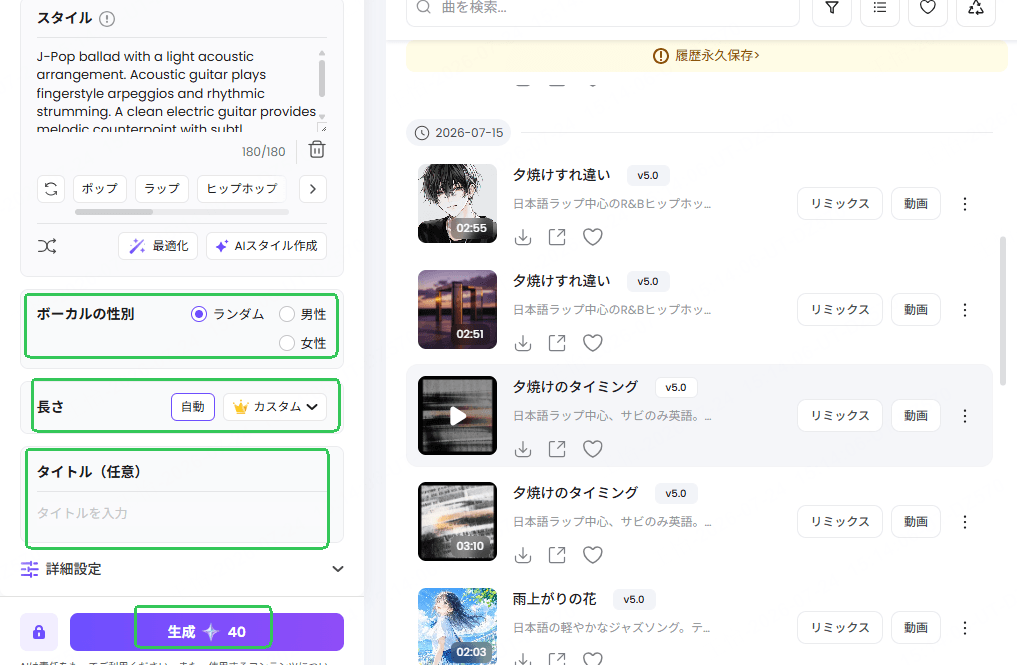Viewport: 1017px width, 665px height.
Task: Open the filter icon in search bar
Action: coord(832,8)
